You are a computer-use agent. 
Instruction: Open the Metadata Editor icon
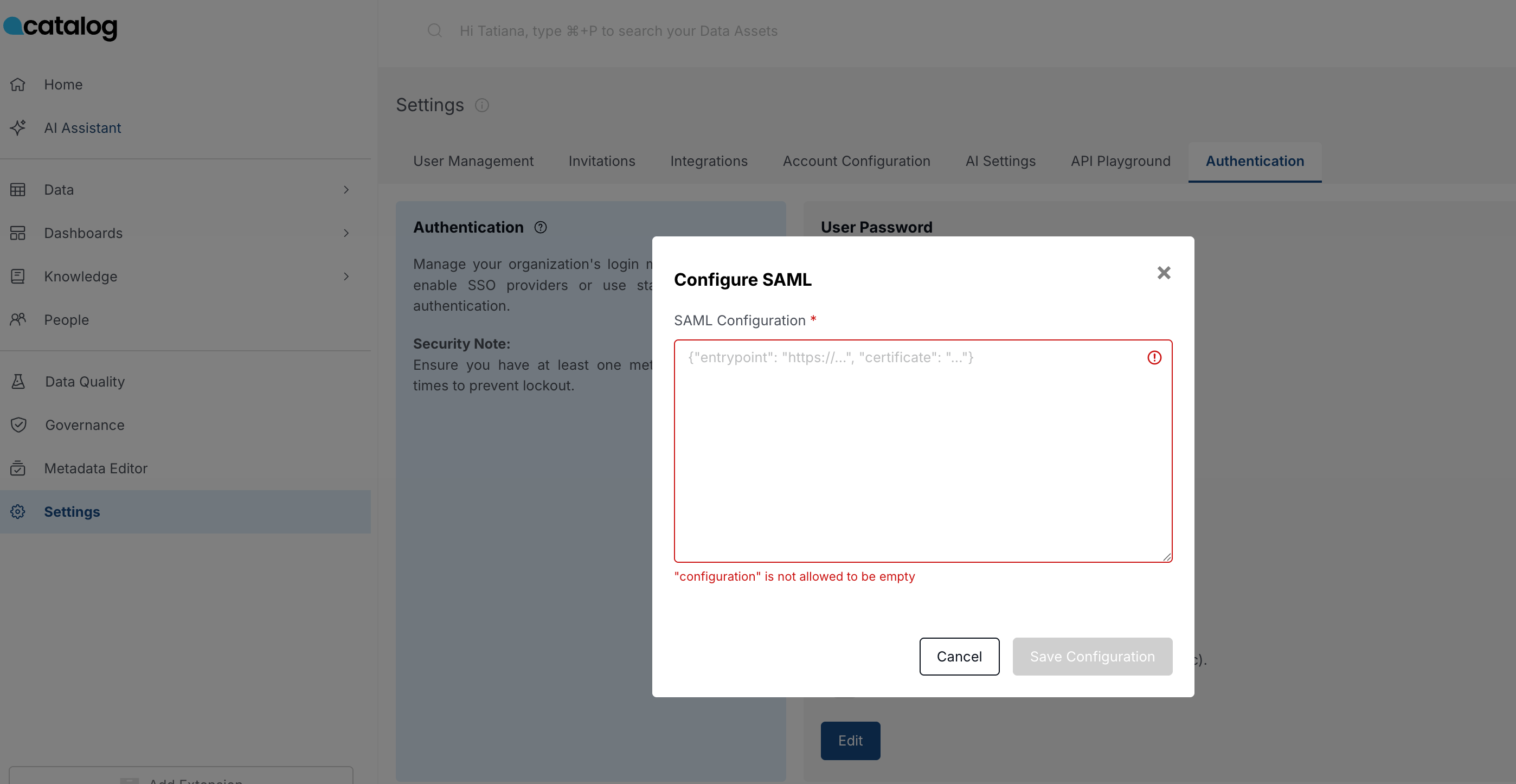18,468
